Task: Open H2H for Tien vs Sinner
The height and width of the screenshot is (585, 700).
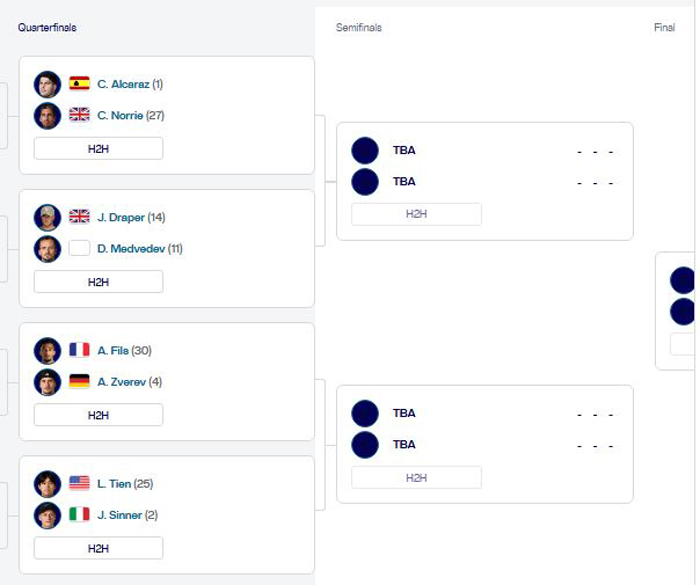Action: coord(98,548)
